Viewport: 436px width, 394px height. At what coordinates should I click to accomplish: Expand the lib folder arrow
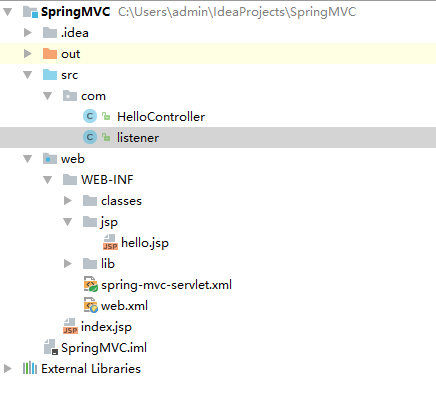click(68, 264)
